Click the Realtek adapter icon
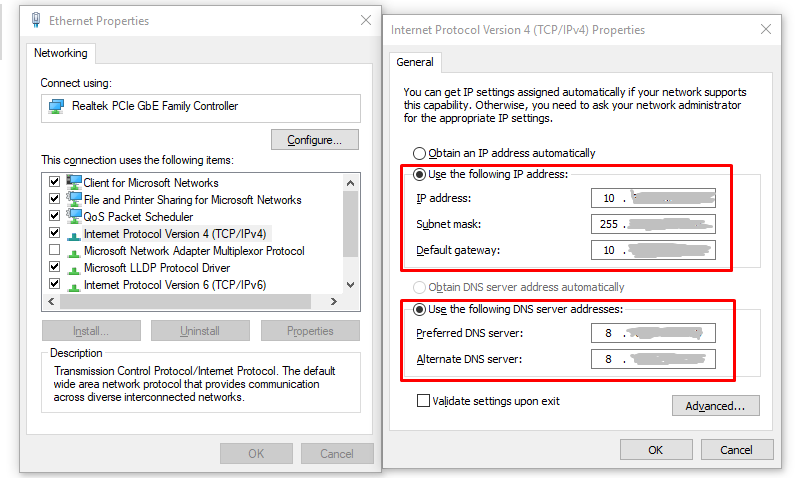Screen dimensions: 806x478 (57, 106)
